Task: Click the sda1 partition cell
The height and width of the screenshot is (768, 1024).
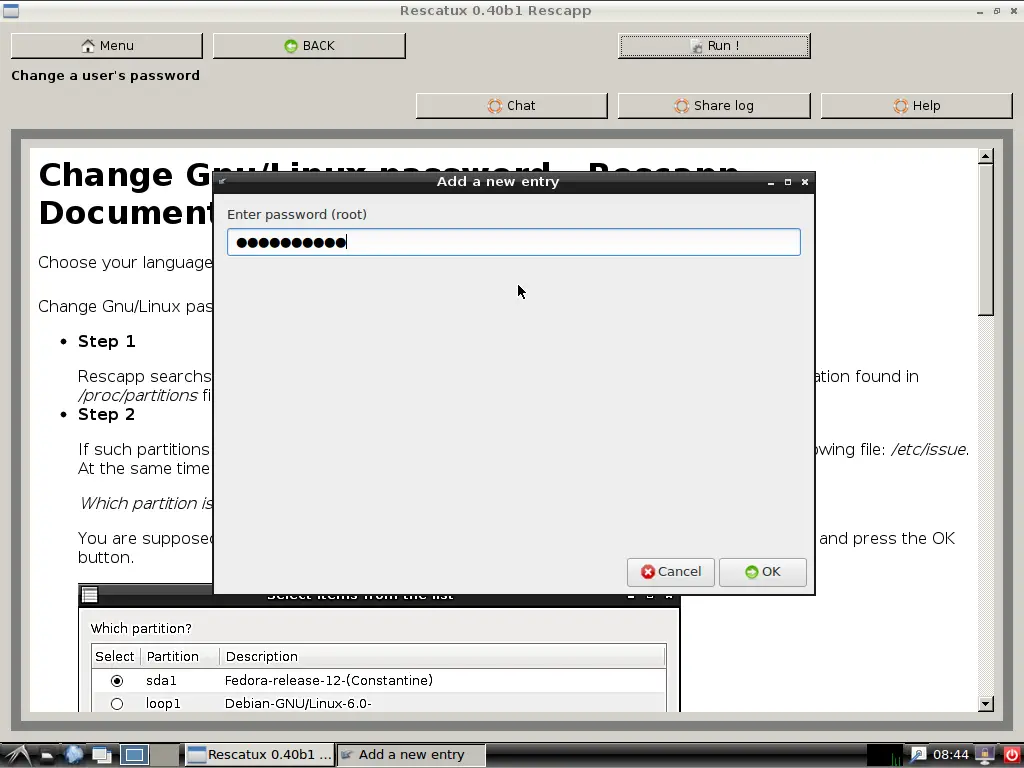Action: coord(161,680)
